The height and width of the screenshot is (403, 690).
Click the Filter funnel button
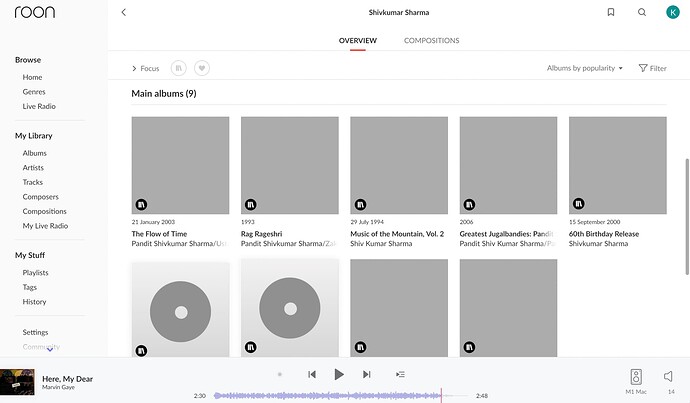pos(653,68)
